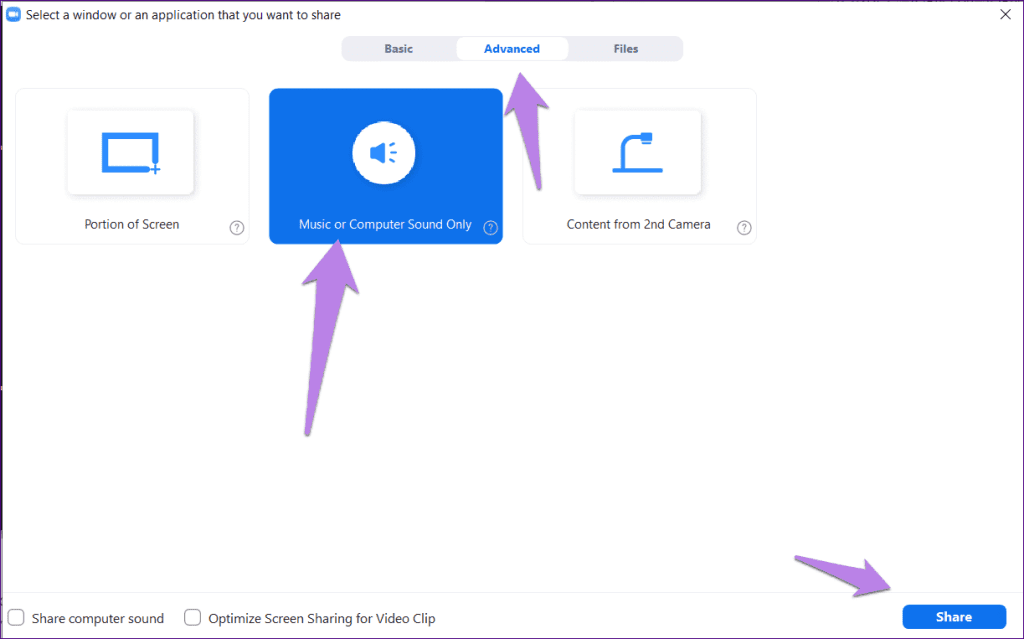Open help for Content from 2nd Camera

click(x=744, y=227)
